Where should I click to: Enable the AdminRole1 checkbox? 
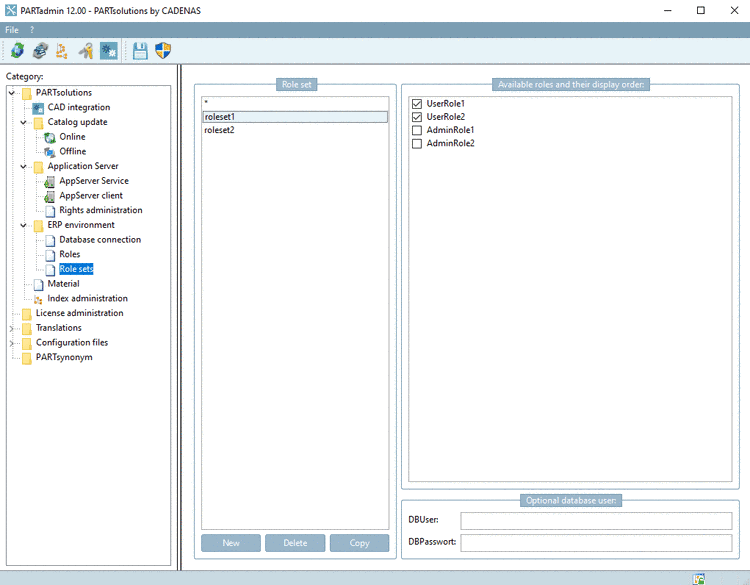click(417, 130)
